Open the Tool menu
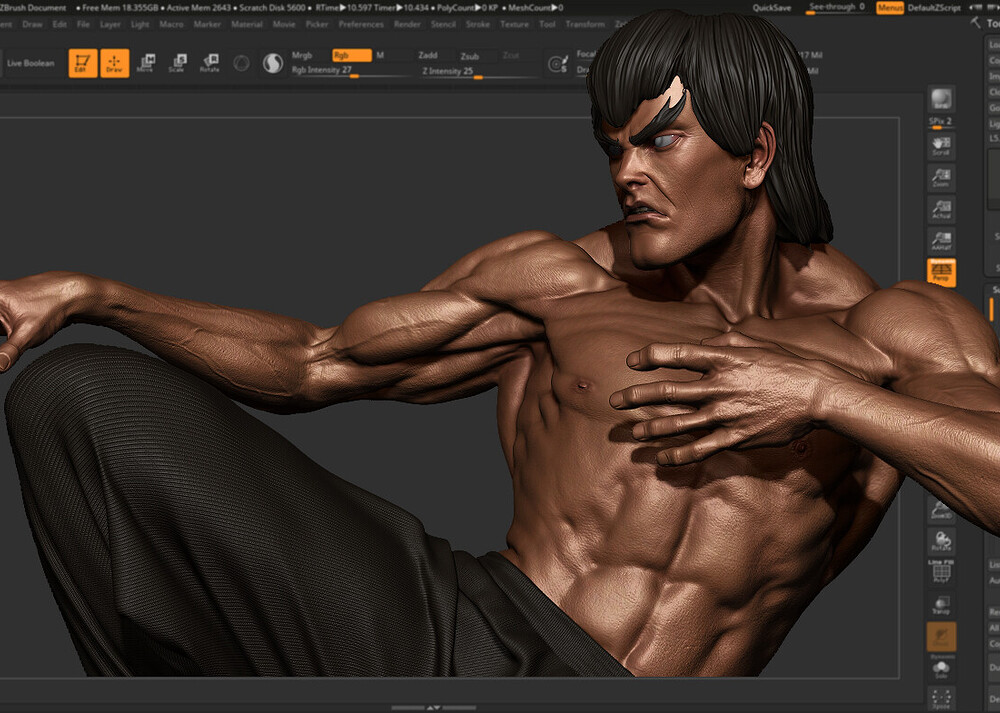The width and height of the screenshot is (1000, 713). tap(547, 24)
